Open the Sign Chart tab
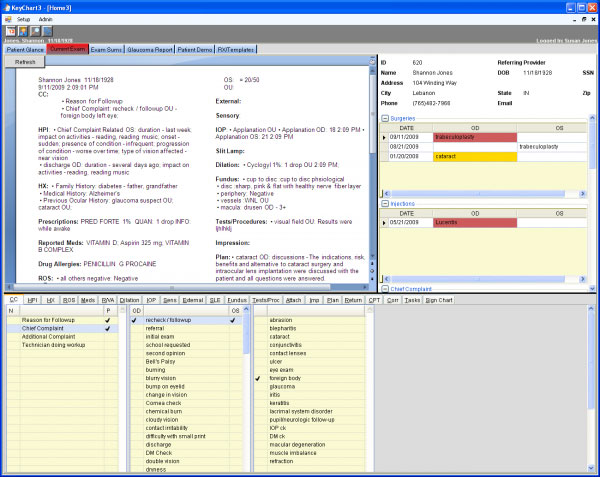This screenshot has width=600, height=477. tap(439, 300)
